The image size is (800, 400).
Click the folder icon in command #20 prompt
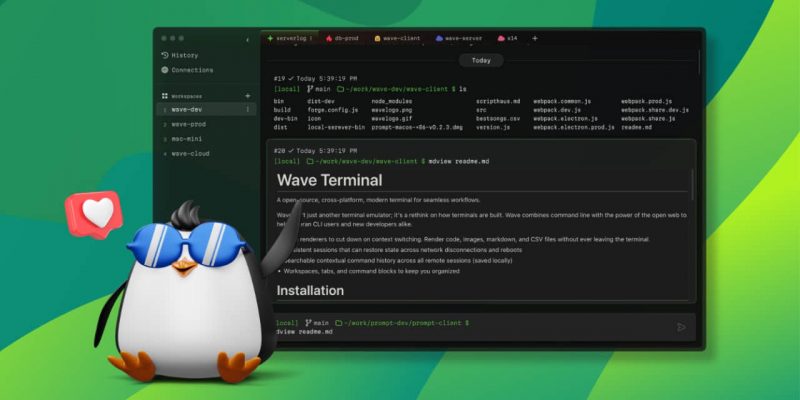(x=310, y=161)
